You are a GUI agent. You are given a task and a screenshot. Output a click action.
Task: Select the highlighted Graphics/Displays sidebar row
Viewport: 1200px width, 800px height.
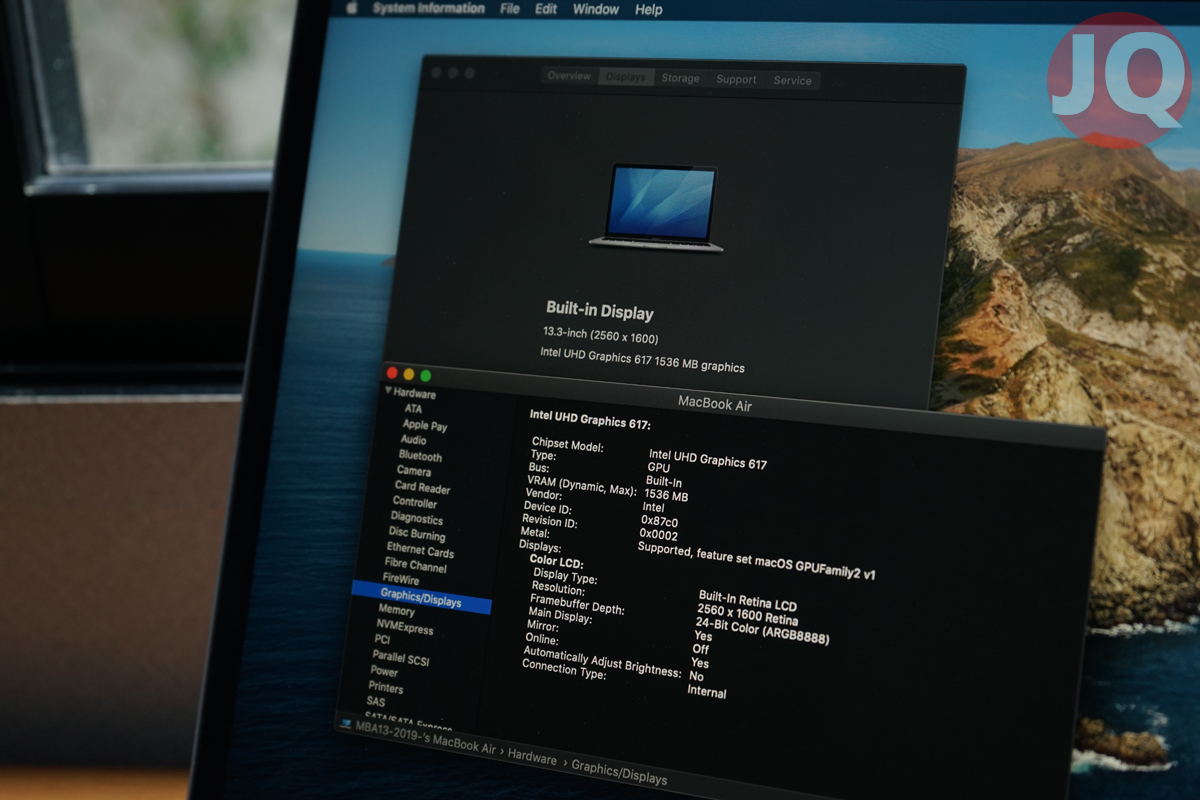pos(421,599)
